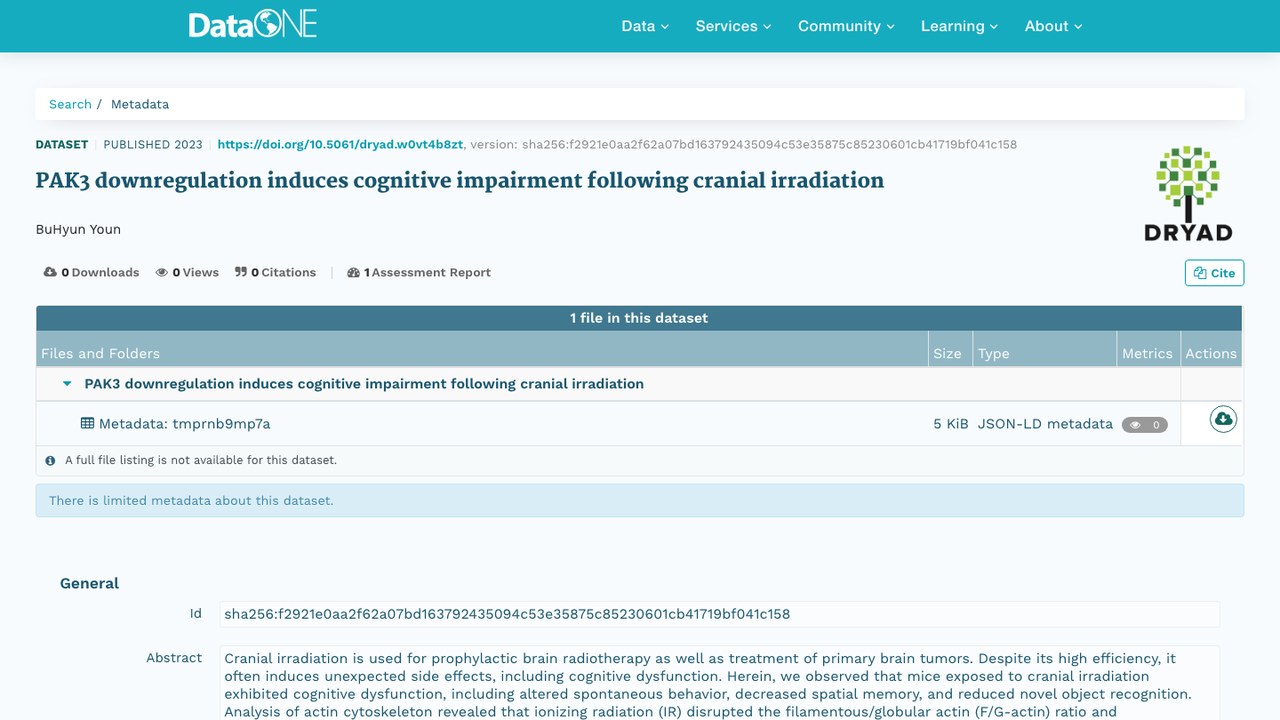Click the Views eye icon metric
This screenshot has width=1280, height=720.
pyautogui.click(x=187, y=272)
